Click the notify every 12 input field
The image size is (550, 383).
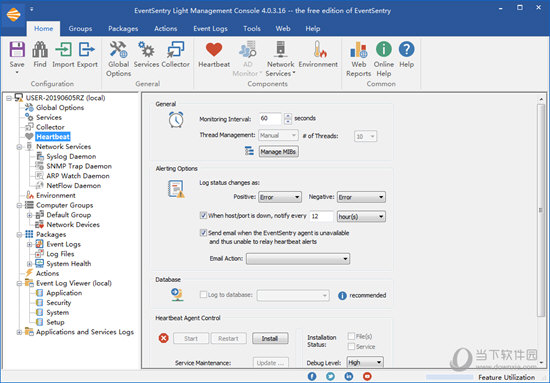[321, 216]
